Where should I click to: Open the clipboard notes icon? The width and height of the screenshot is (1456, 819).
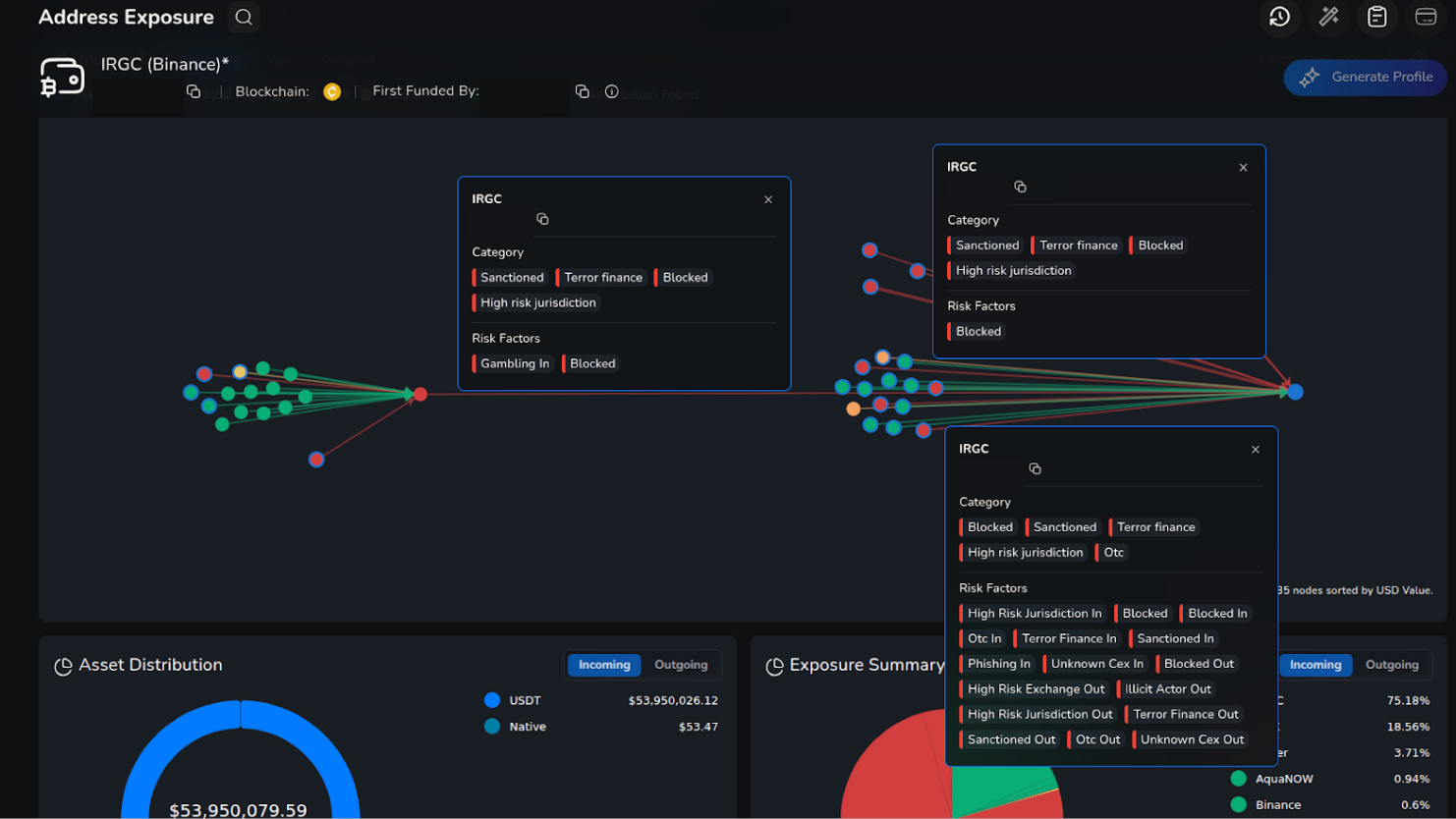click(1377, 17)
